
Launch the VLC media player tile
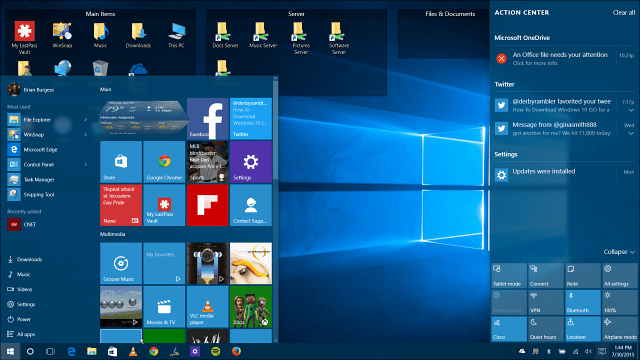click(x=207, y=307)
